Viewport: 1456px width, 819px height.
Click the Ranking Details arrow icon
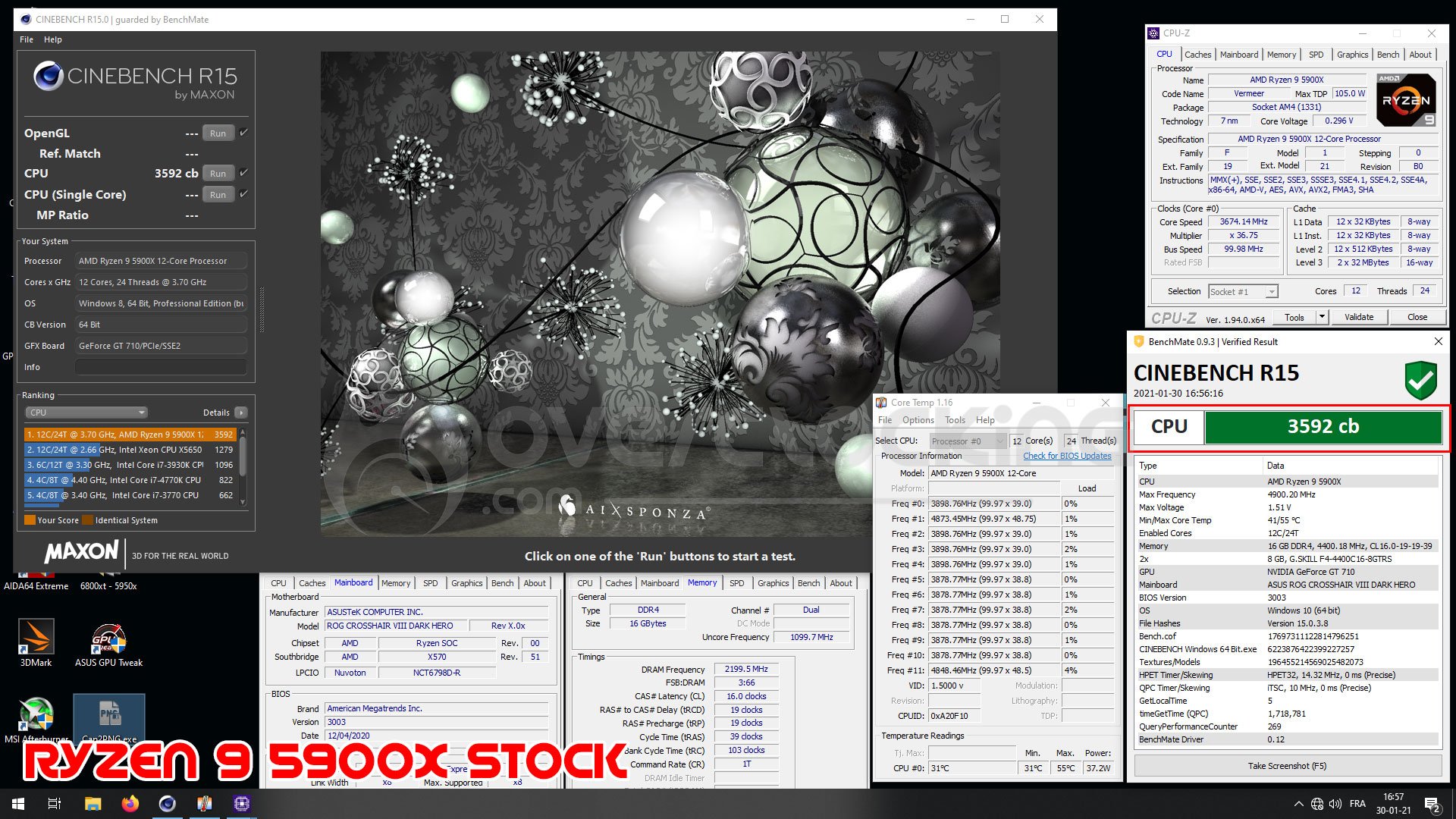click(241, 413)
